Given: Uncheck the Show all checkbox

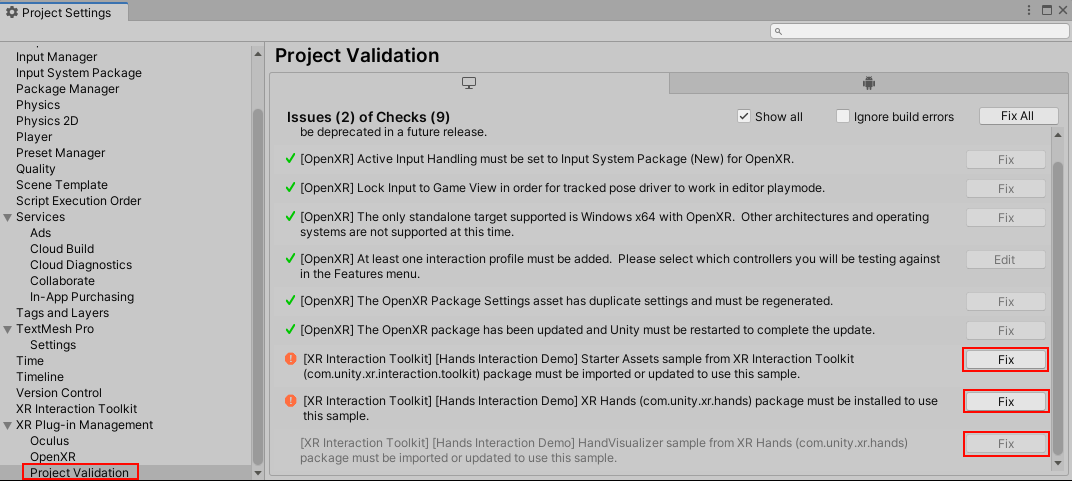Looking at the screenshot, I should point(743,116).
